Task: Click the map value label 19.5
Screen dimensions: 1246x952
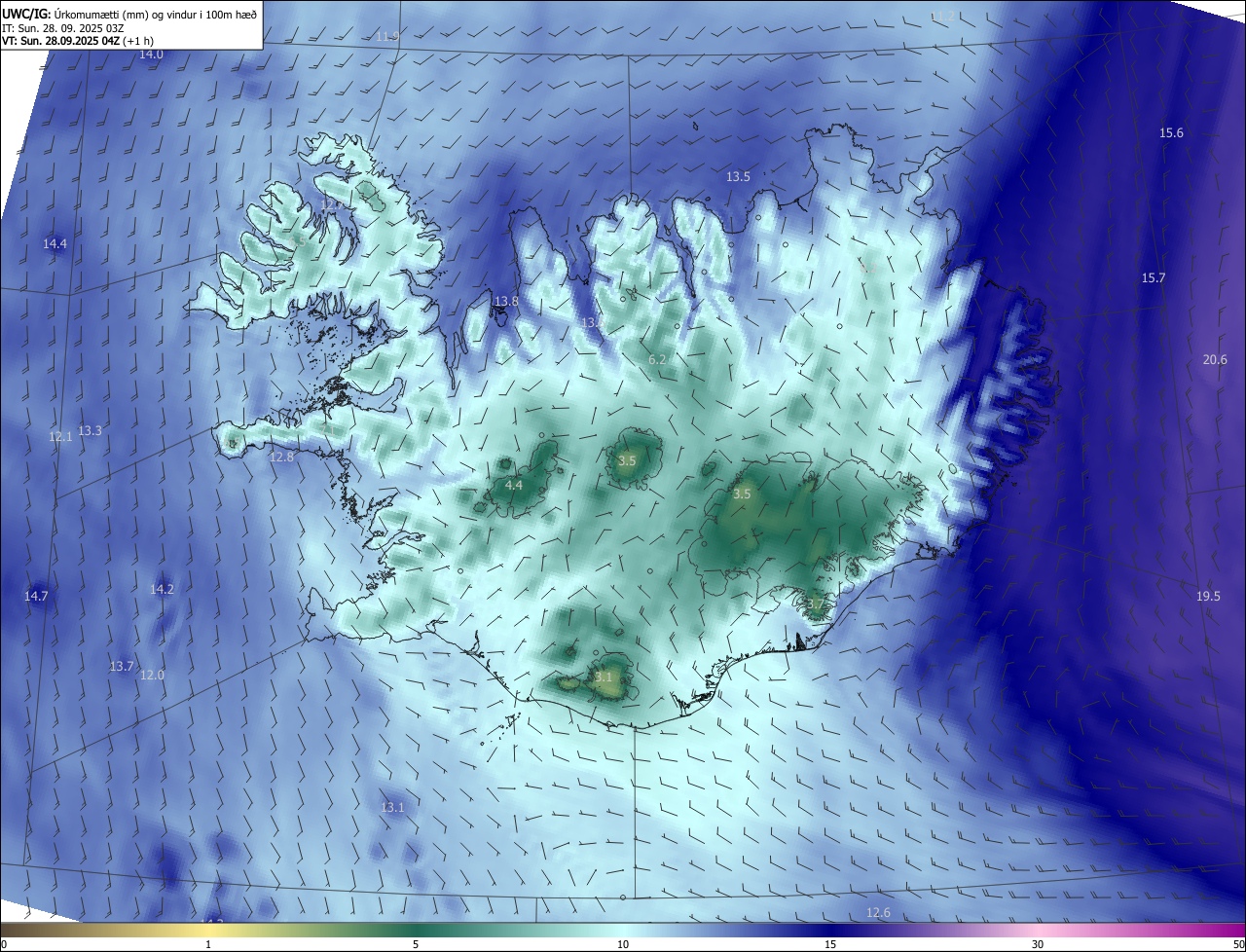Action: [x=1208, y=596]
